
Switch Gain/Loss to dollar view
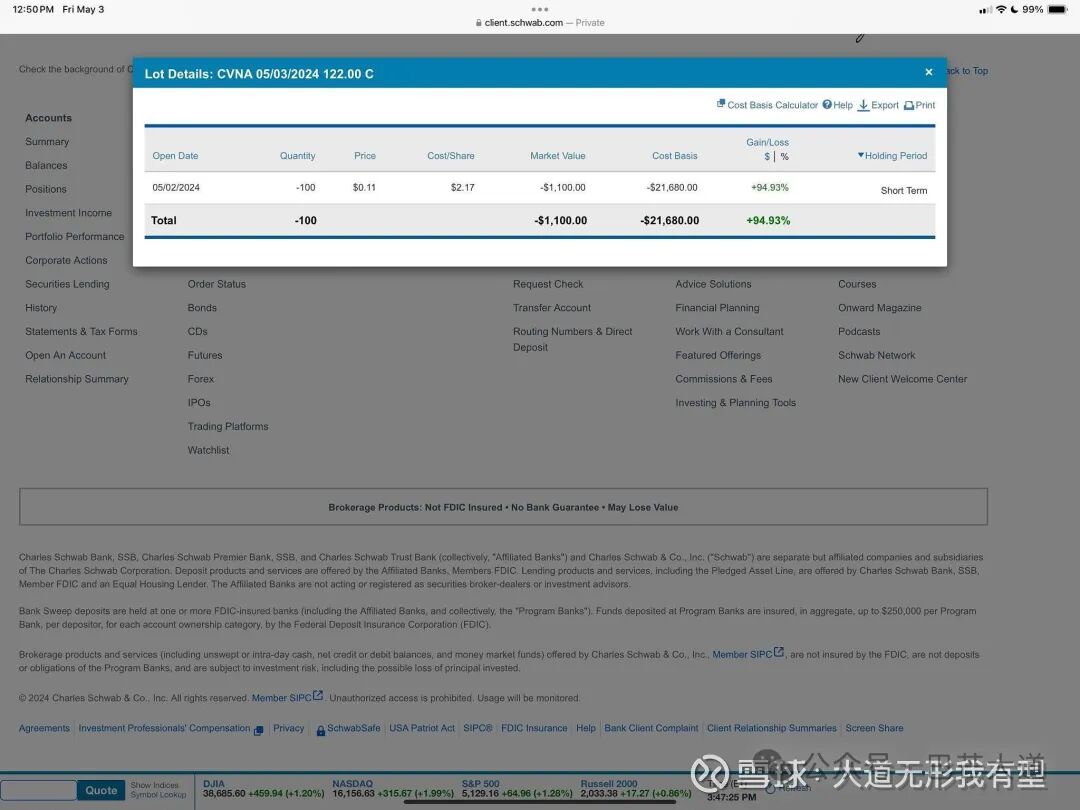point(767,156)
